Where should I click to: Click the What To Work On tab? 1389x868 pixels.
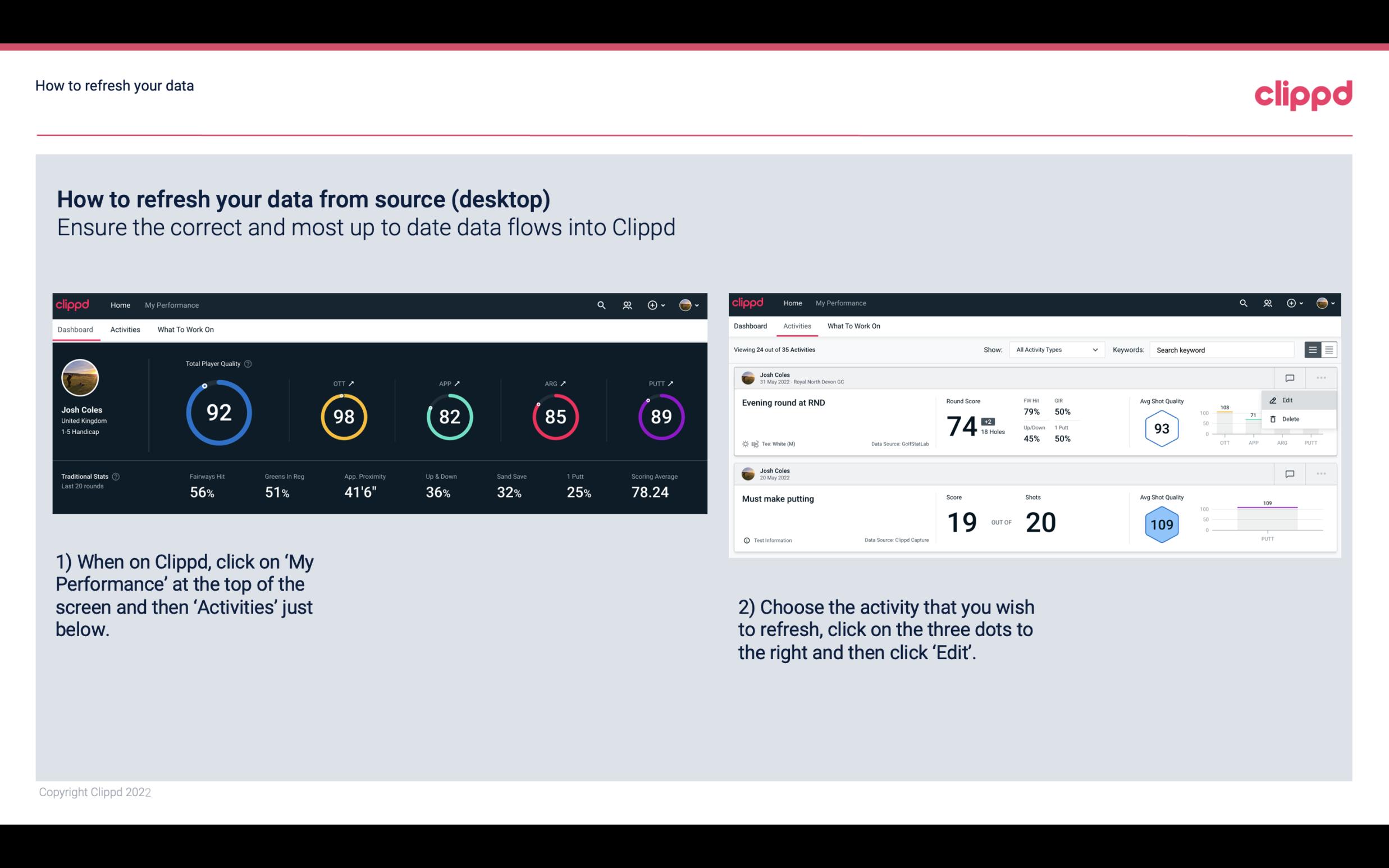(x=185, y=329)
